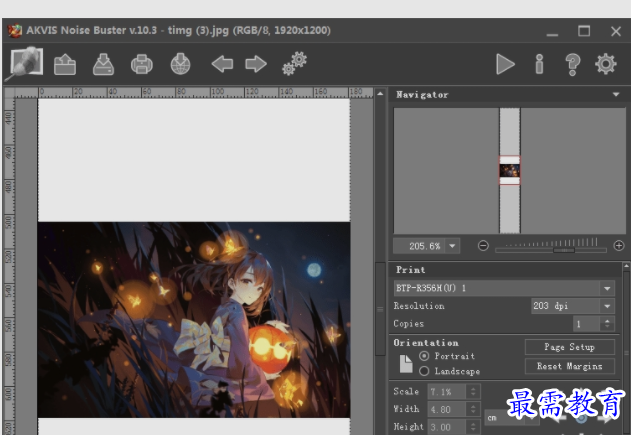
Task: Collapse the Navigator panel arrow
Action: click(x=616, y=95)
